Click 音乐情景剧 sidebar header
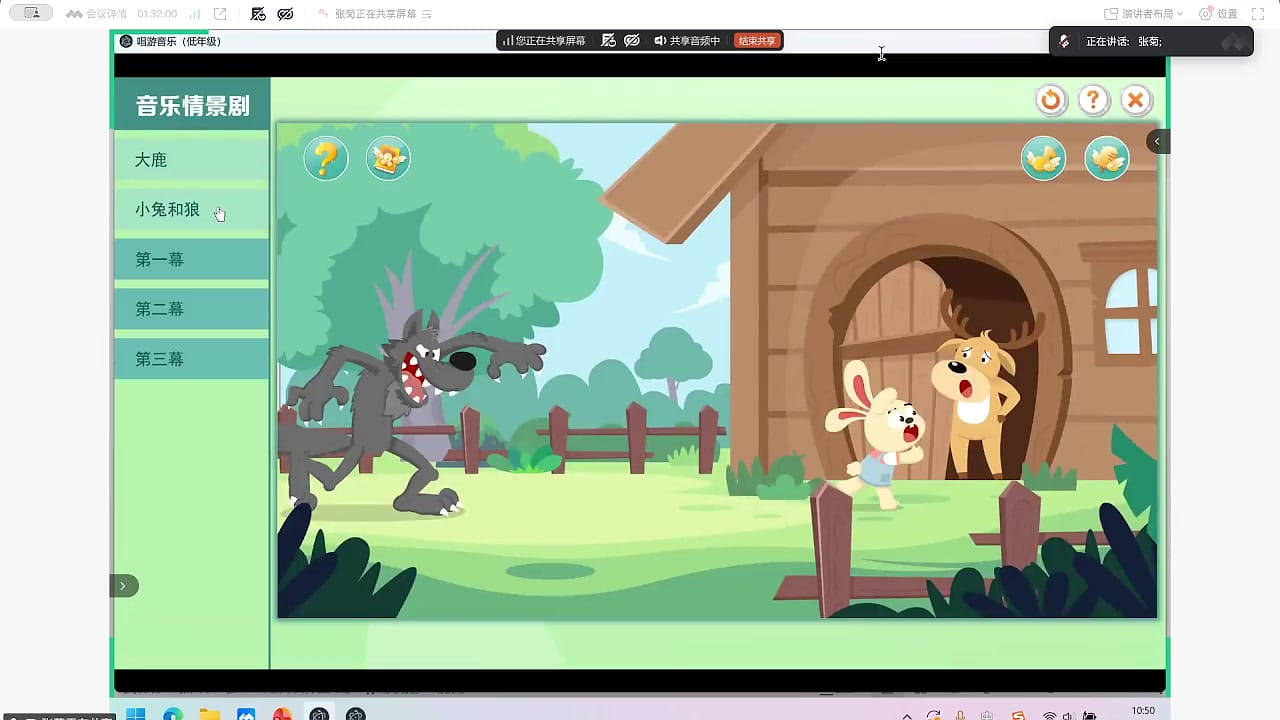The height and width of the screenshot is (720, 1280). (192, 105)
